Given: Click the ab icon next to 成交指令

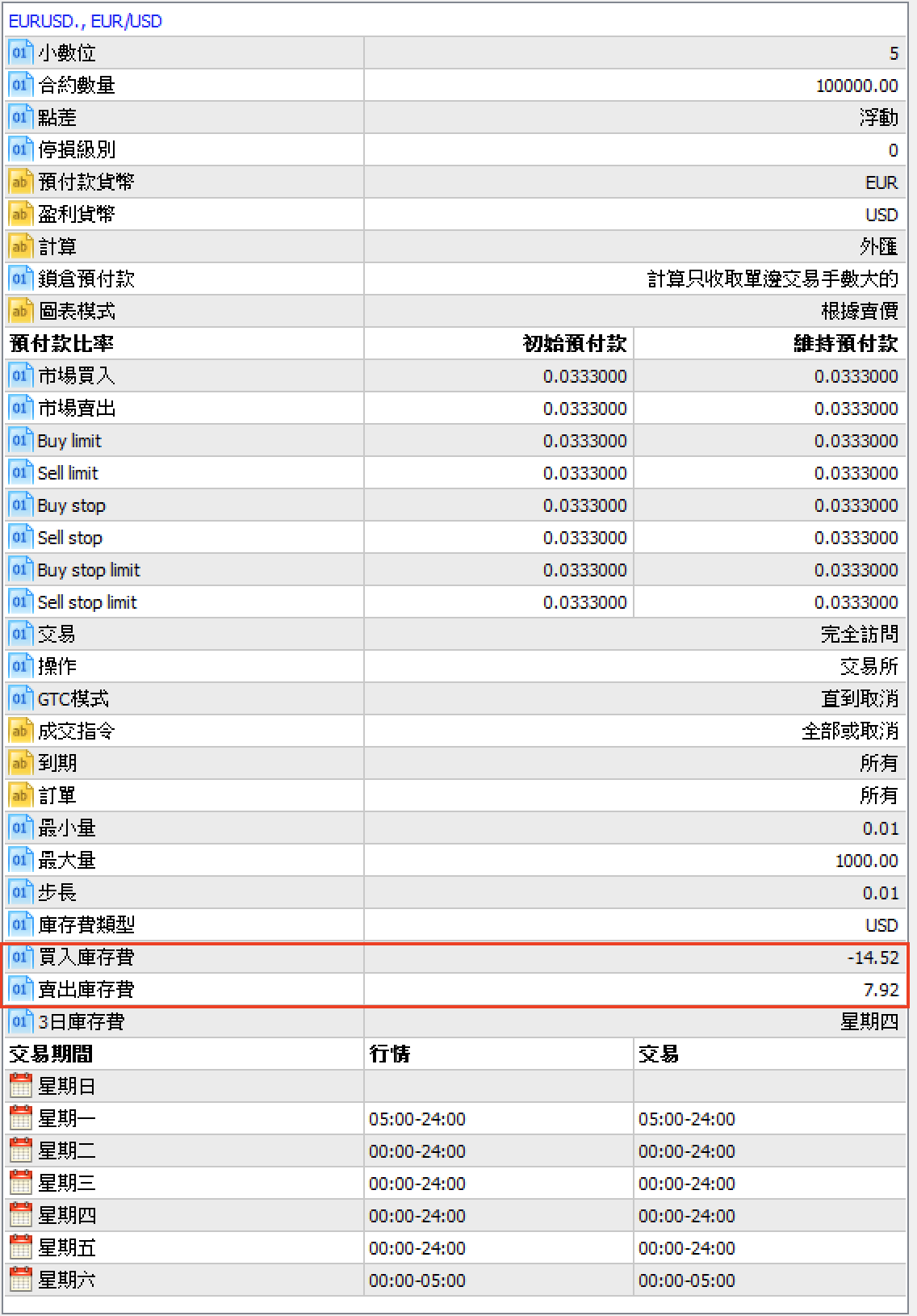Looking at the screenshot, I should 20,731.
